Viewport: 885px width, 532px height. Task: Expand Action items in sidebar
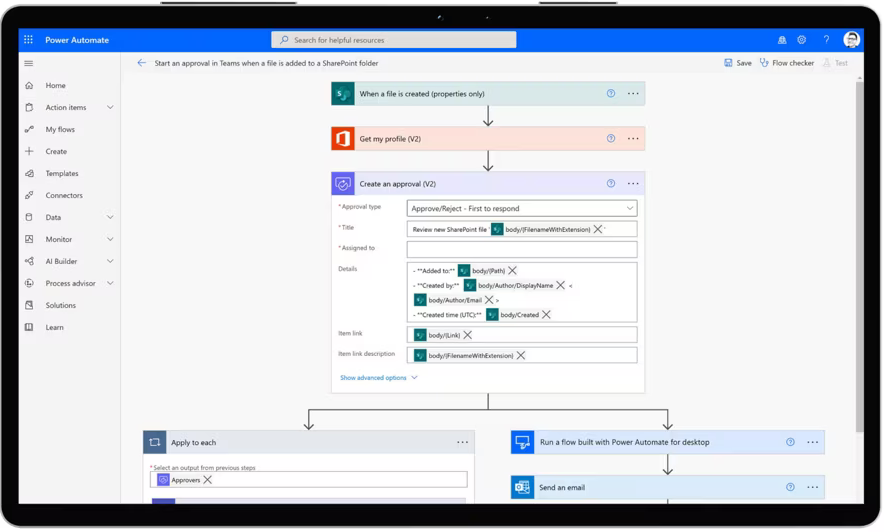[110, 107]
